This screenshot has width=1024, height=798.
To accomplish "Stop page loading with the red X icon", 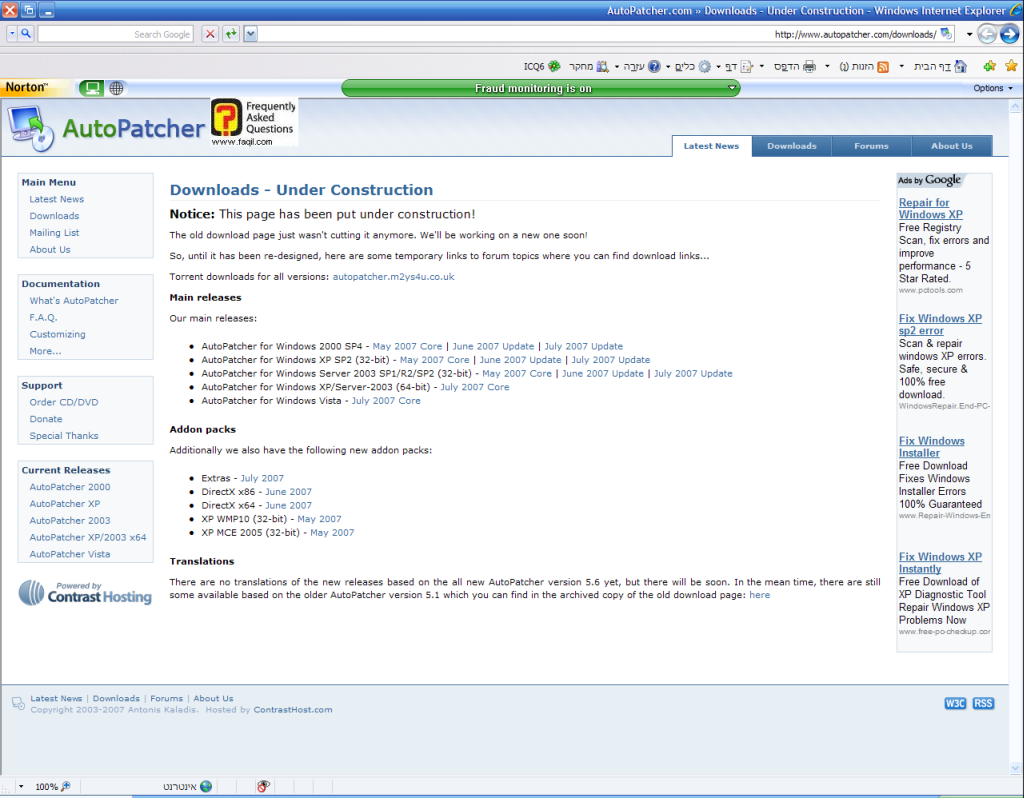I will [x=210, y=34].
